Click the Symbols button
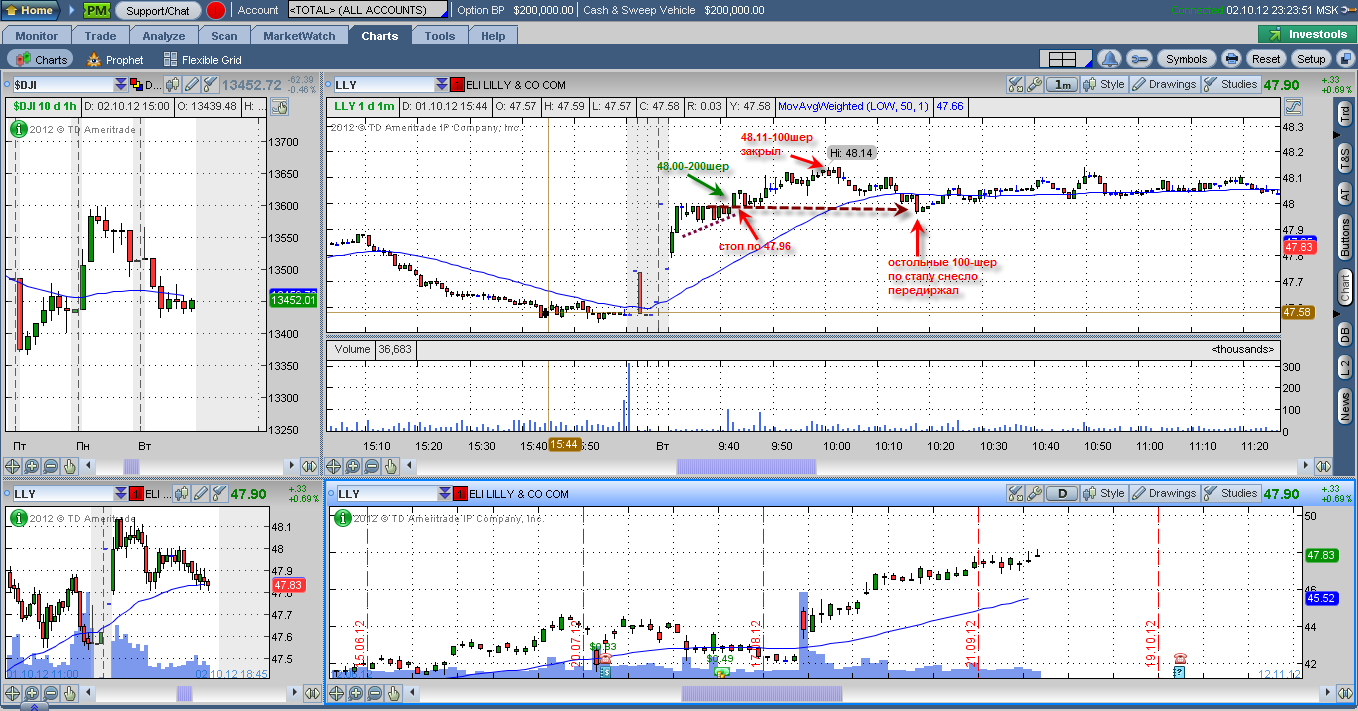This screenshot has width=1358, height=711. pos(1187,59)
